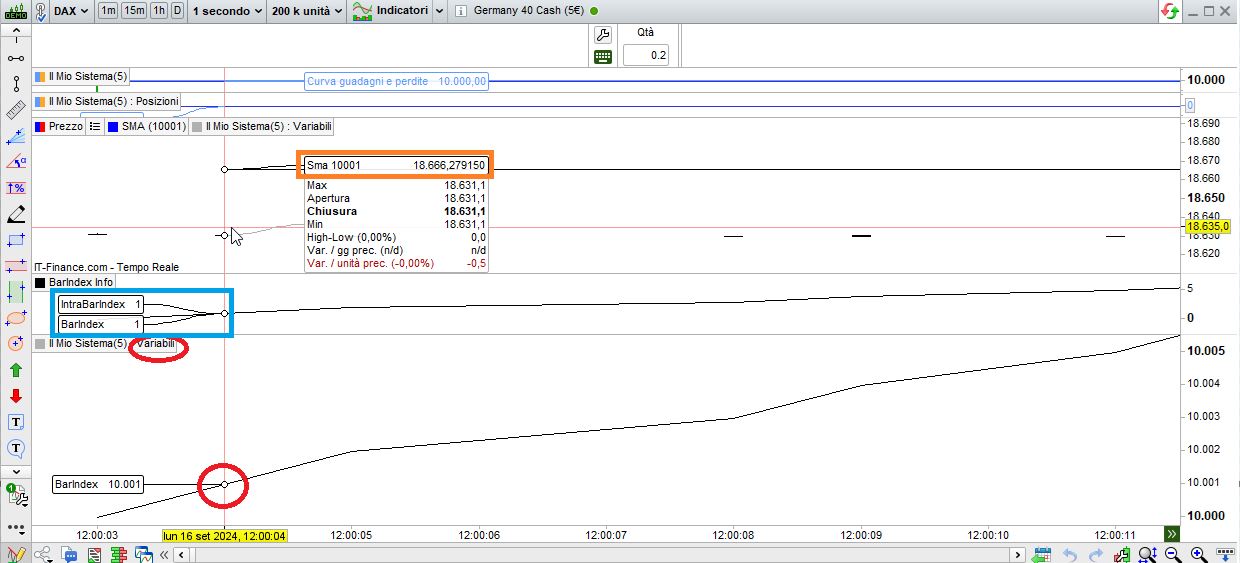Select the ellipse drawing tool

coord(16,318)
